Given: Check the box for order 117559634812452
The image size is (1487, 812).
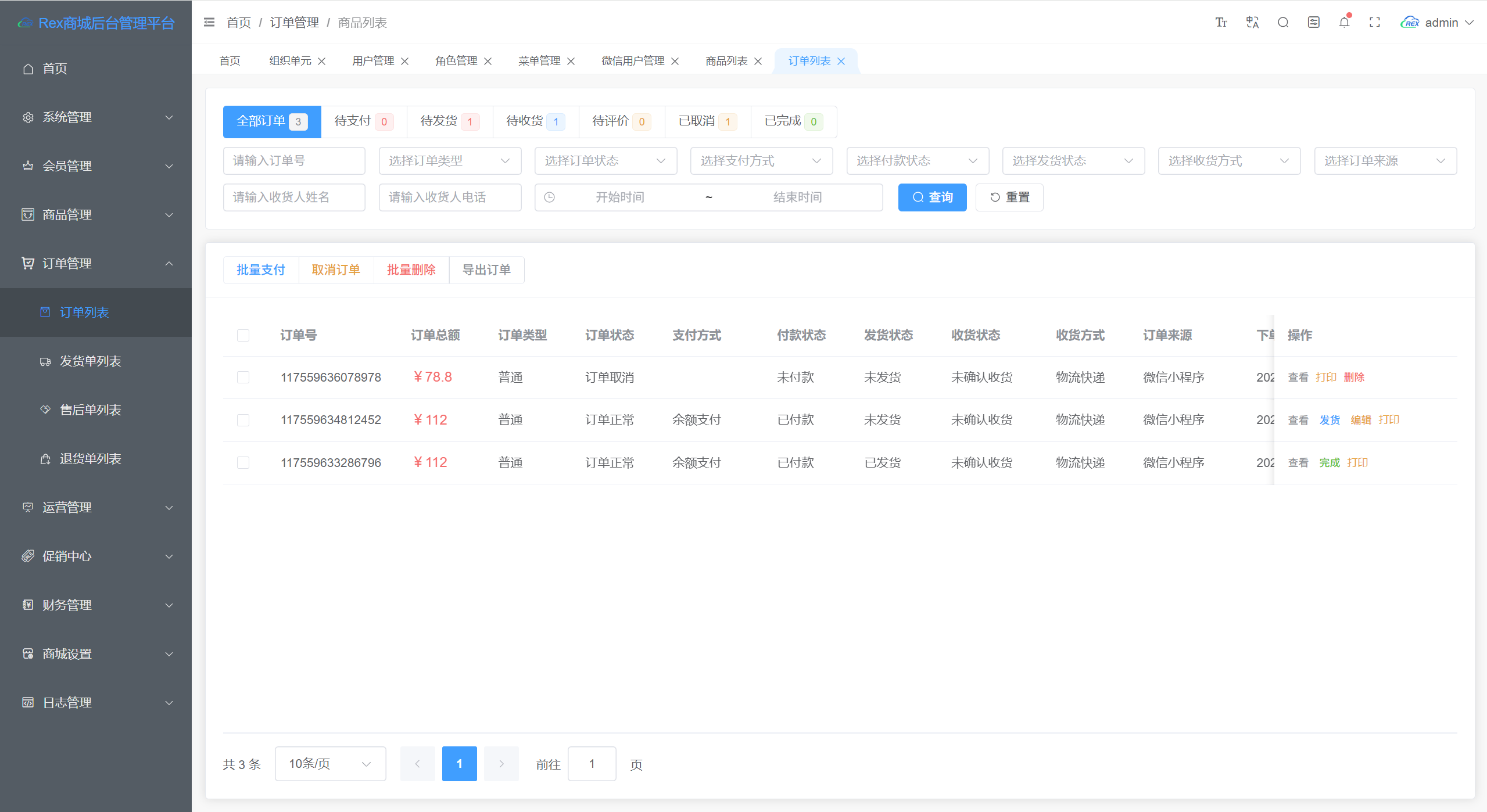Looking at the screenshot, I should point(243,420).
